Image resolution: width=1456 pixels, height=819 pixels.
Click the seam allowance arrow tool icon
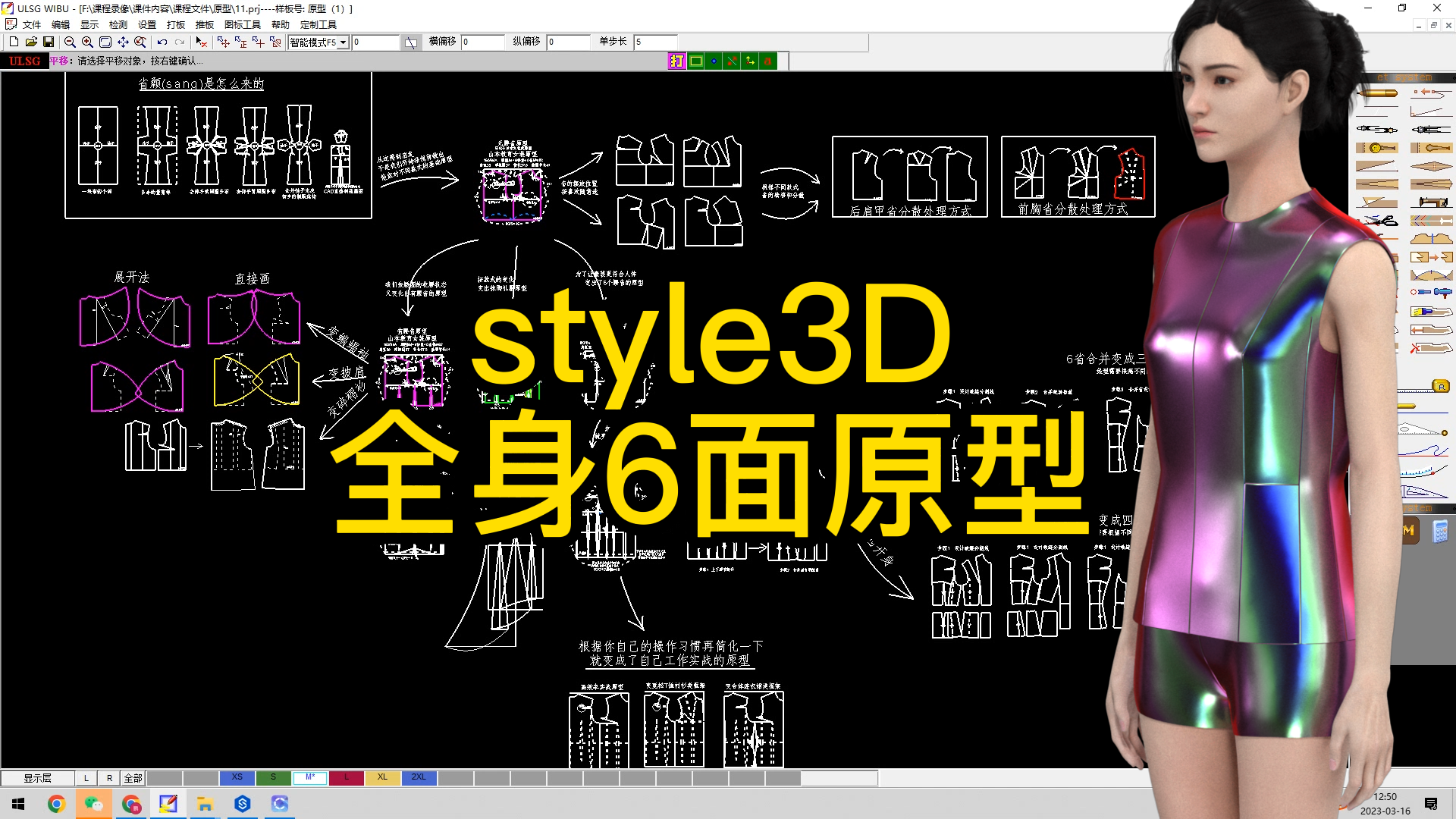click(x=1431, y=330)
